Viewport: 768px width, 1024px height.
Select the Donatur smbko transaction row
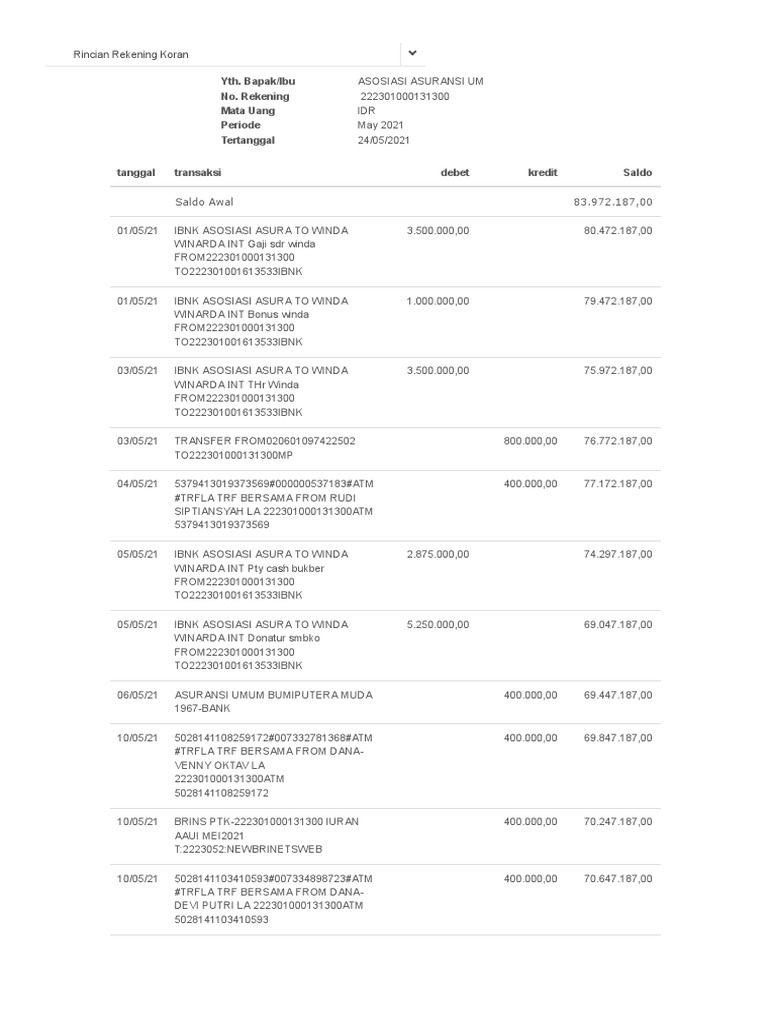385,645
